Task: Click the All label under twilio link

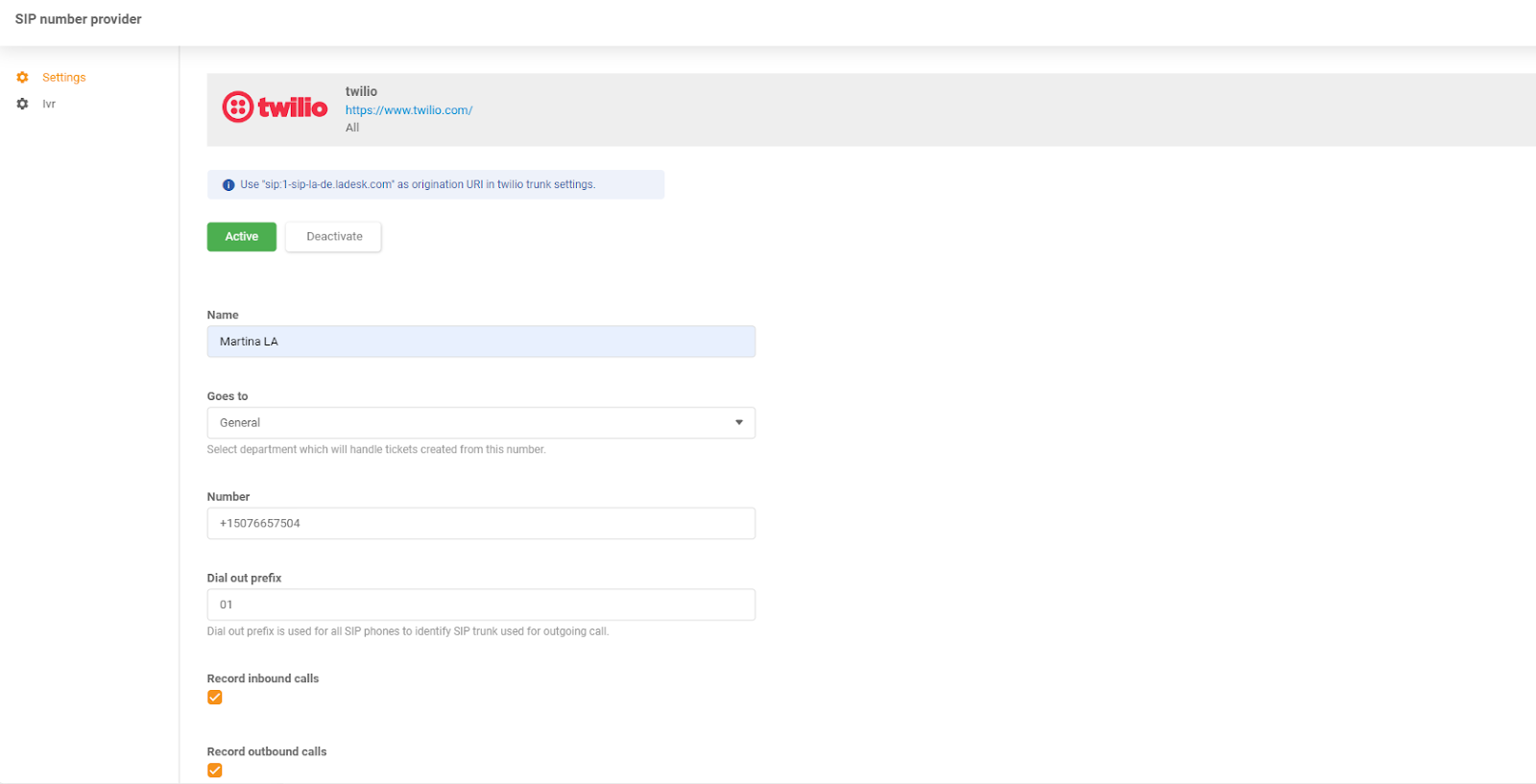Action: tap(352, 128)
